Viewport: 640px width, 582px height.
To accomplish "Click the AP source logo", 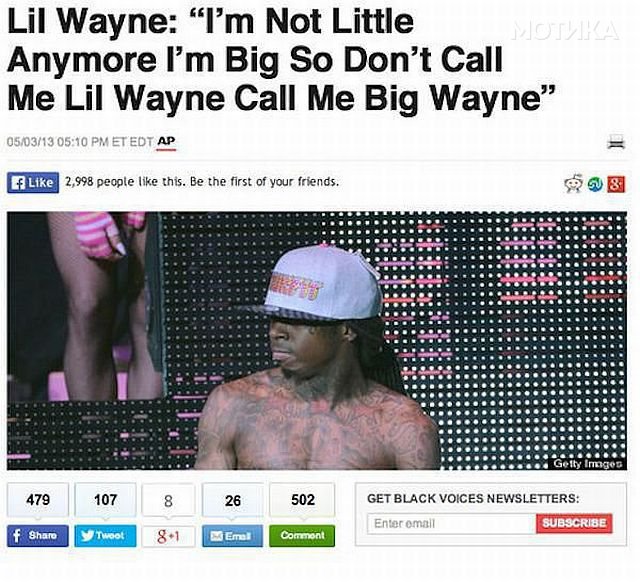I will pyautogui.click(x=166, y=142).
